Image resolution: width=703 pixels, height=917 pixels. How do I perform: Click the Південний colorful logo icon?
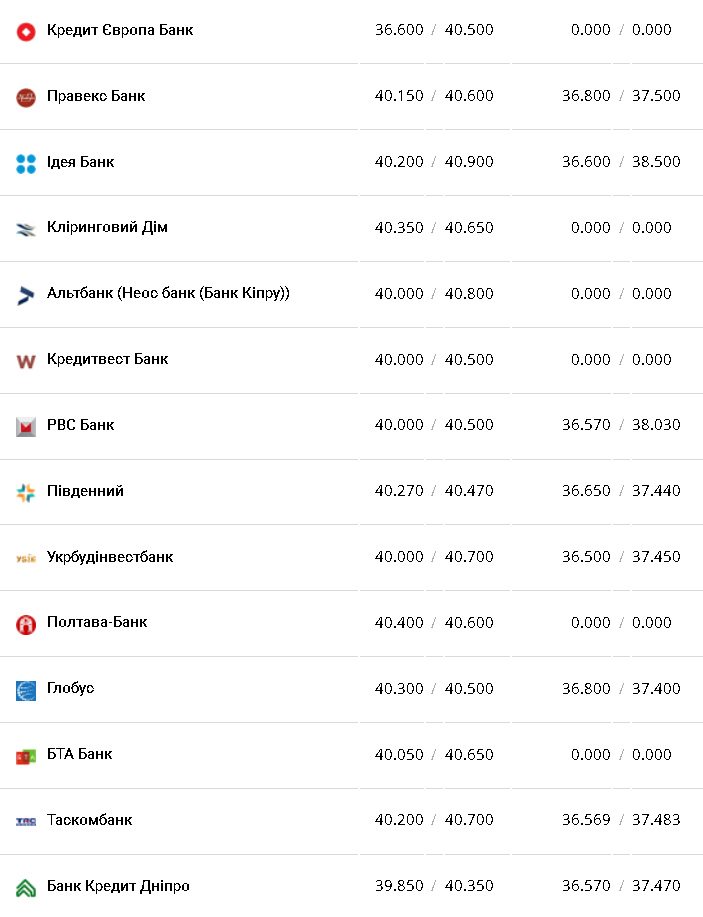click(26, 492)
